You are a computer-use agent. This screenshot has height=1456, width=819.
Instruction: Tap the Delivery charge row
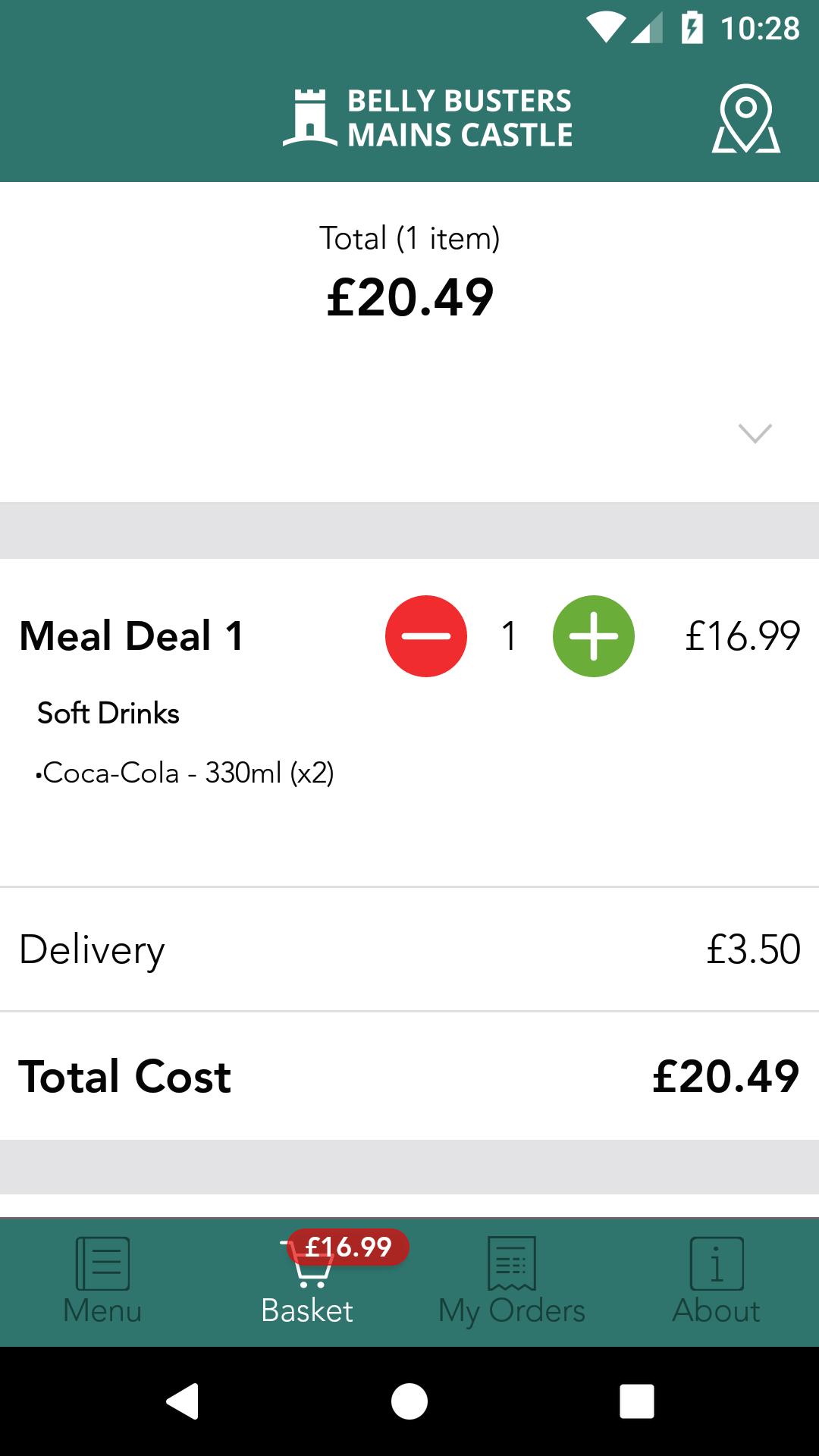[409, 949]
